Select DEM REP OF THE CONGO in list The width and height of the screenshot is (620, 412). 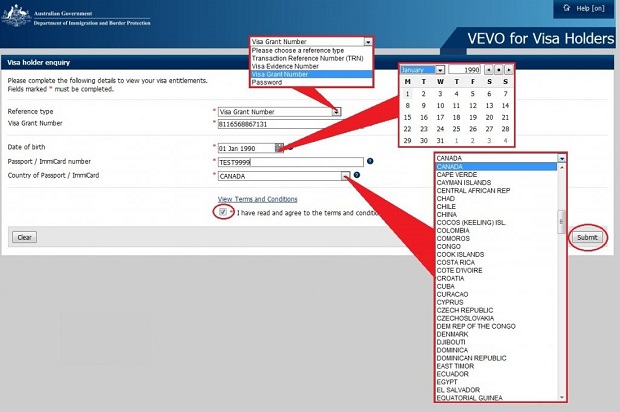click(x=497, y=326)
